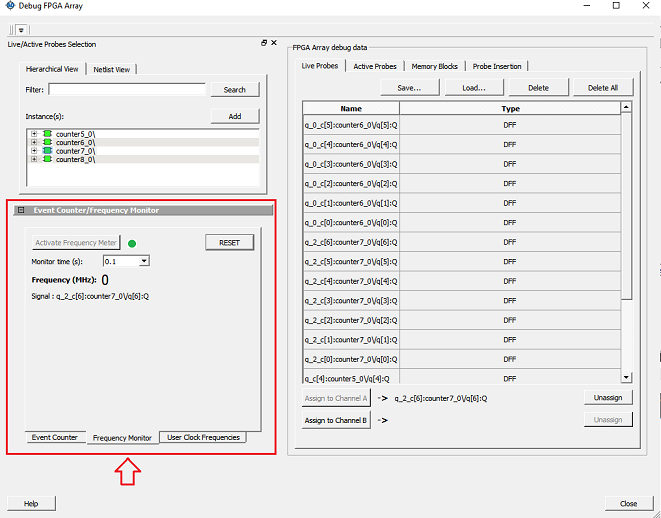661x518 pixels.
Task: Click the counter5_0 instance icon
Action: point(47,133)
